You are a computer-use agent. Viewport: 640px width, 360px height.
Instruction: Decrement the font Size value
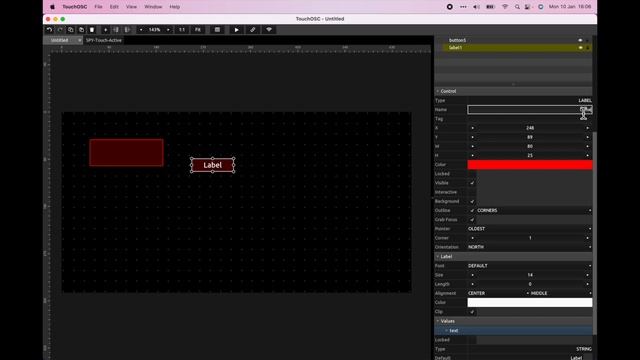point(473,275)
